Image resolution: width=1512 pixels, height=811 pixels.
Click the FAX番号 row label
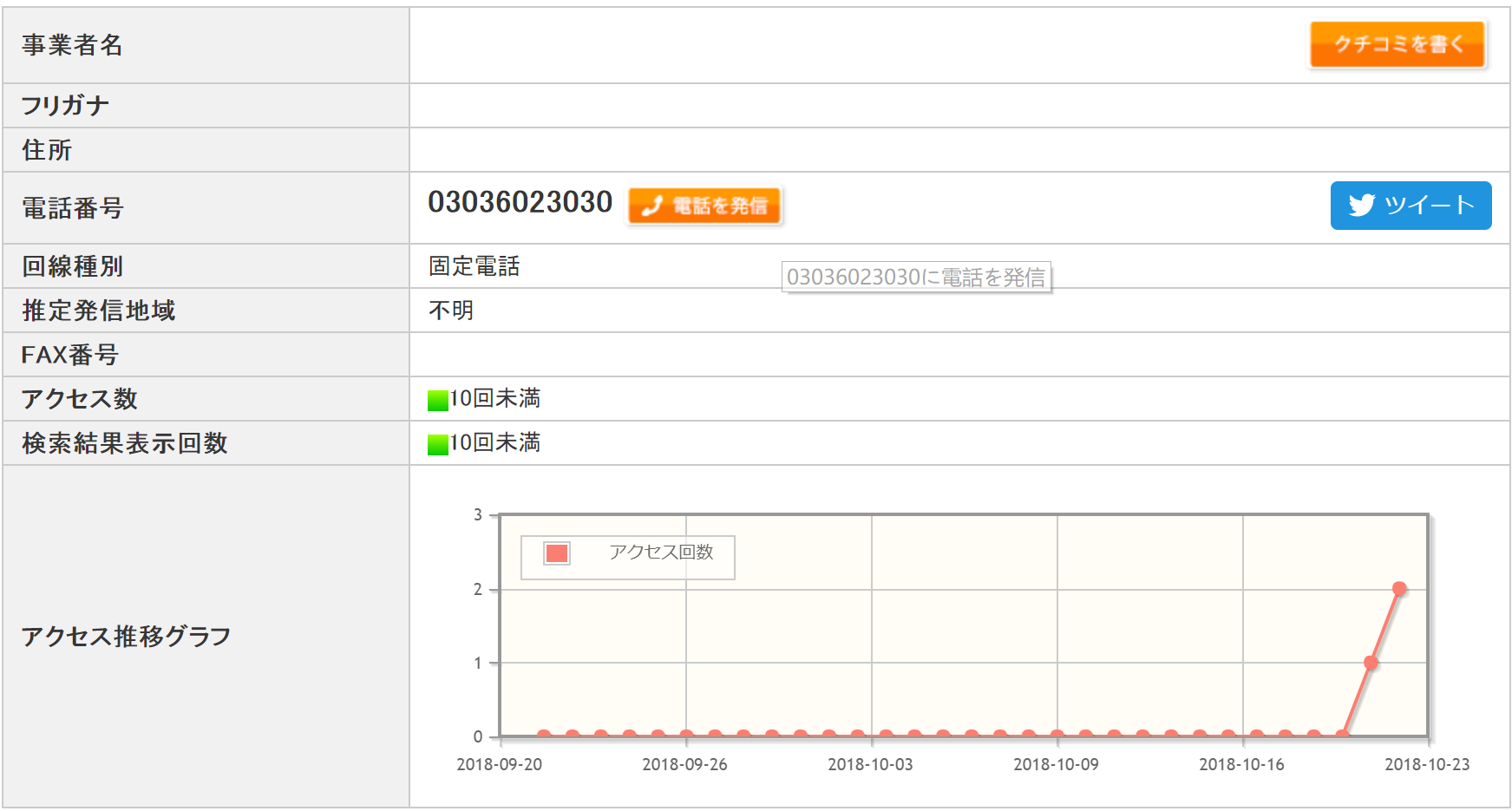coord(69,355)
